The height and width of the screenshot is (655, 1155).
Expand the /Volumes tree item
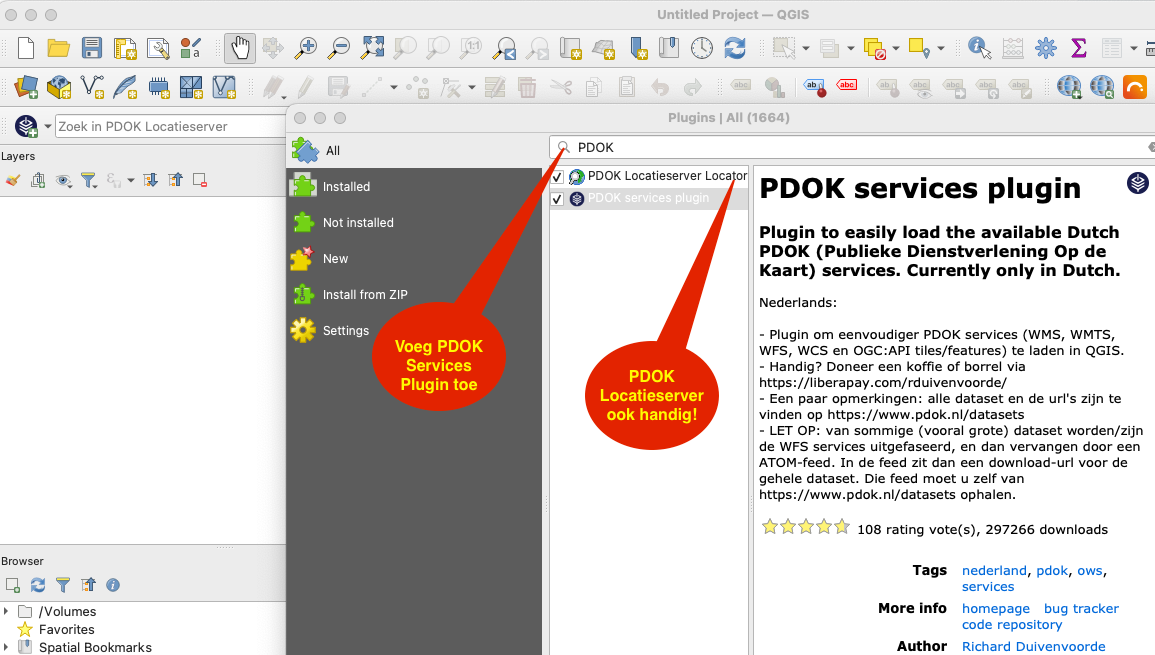tap(6, 612)
